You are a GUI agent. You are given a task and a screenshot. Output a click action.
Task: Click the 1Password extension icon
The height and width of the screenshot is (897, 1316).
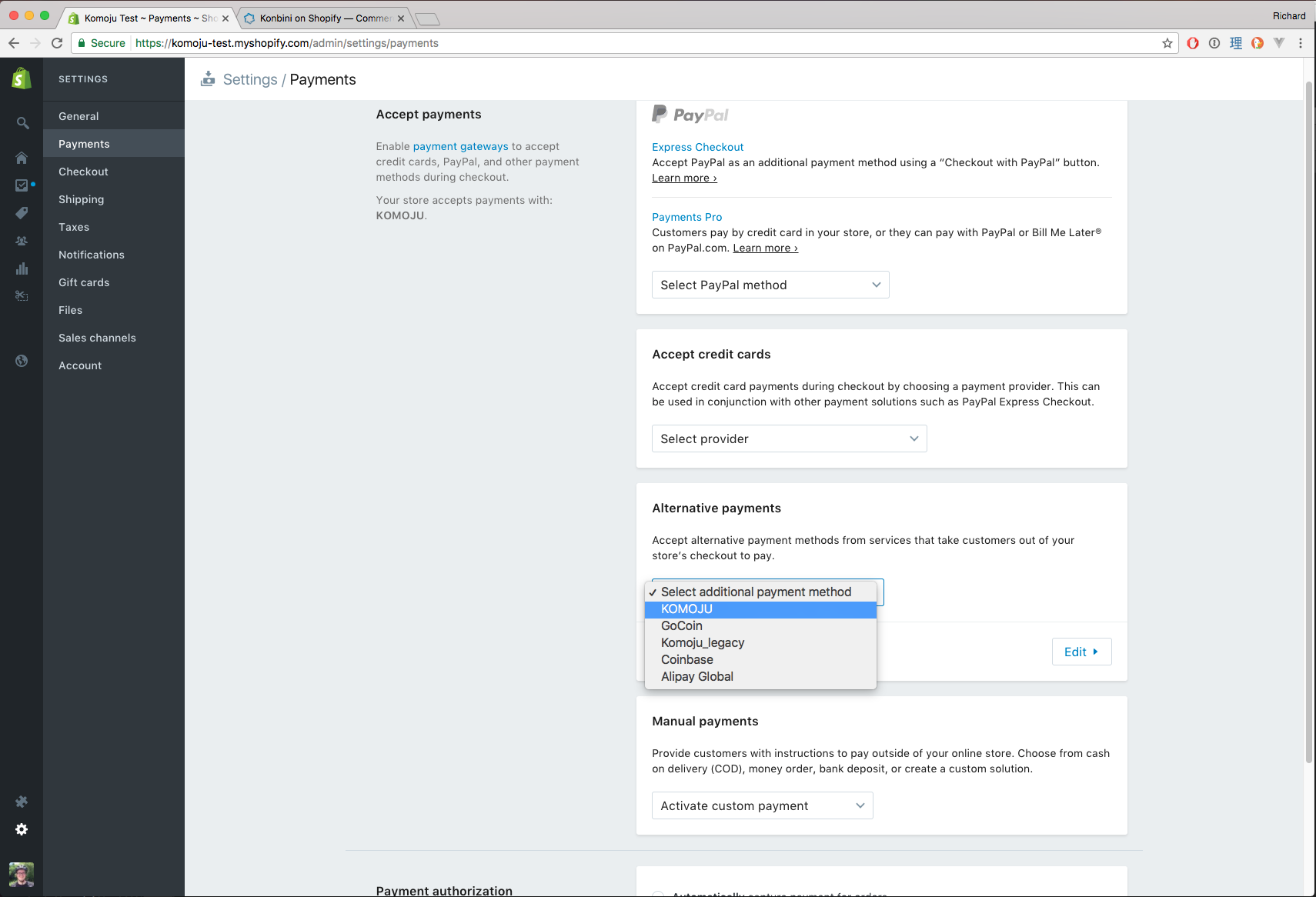[x=1214, y=43]
